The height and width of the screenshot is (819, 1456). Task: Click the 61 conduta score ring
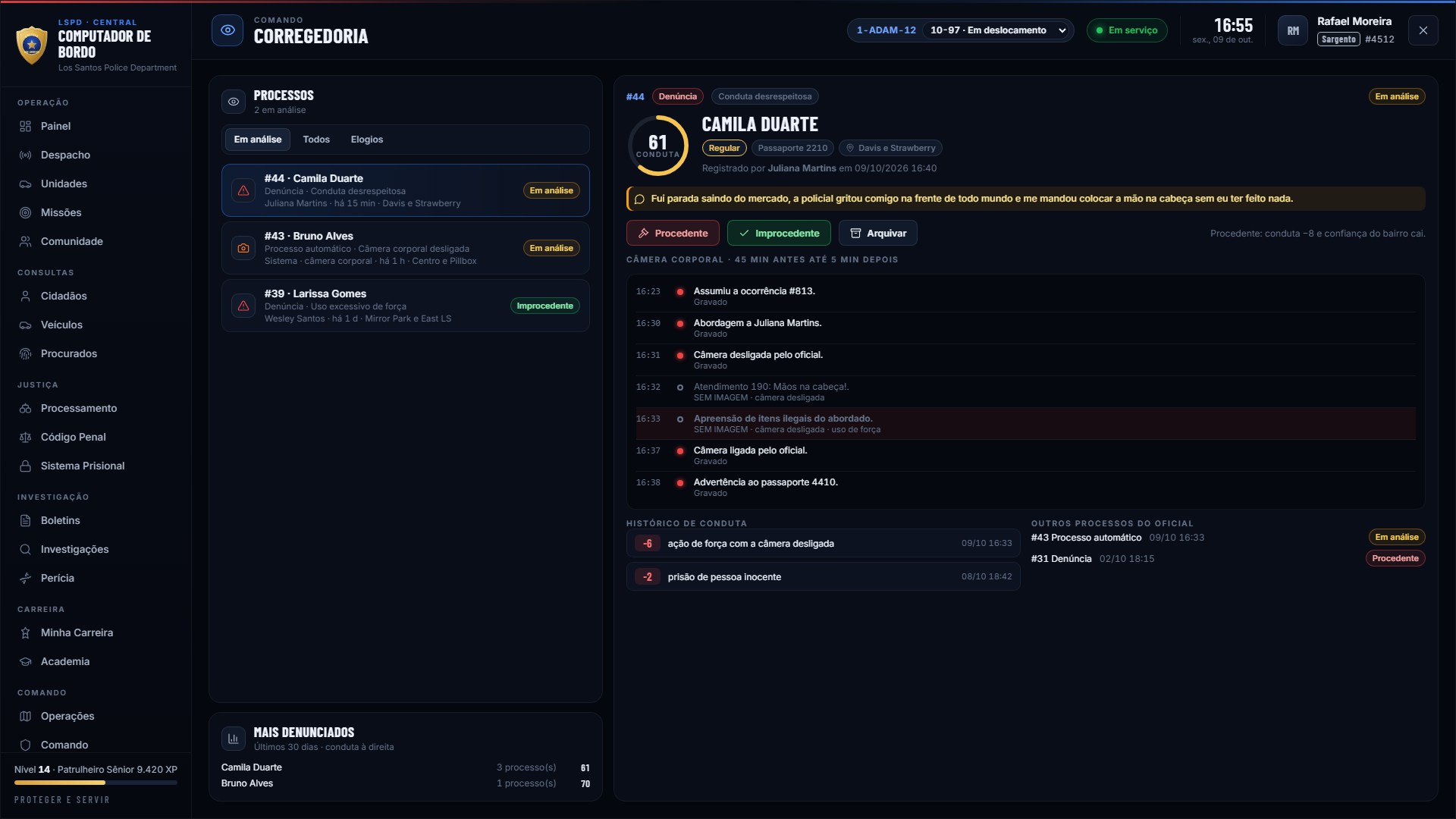[657, 146]
